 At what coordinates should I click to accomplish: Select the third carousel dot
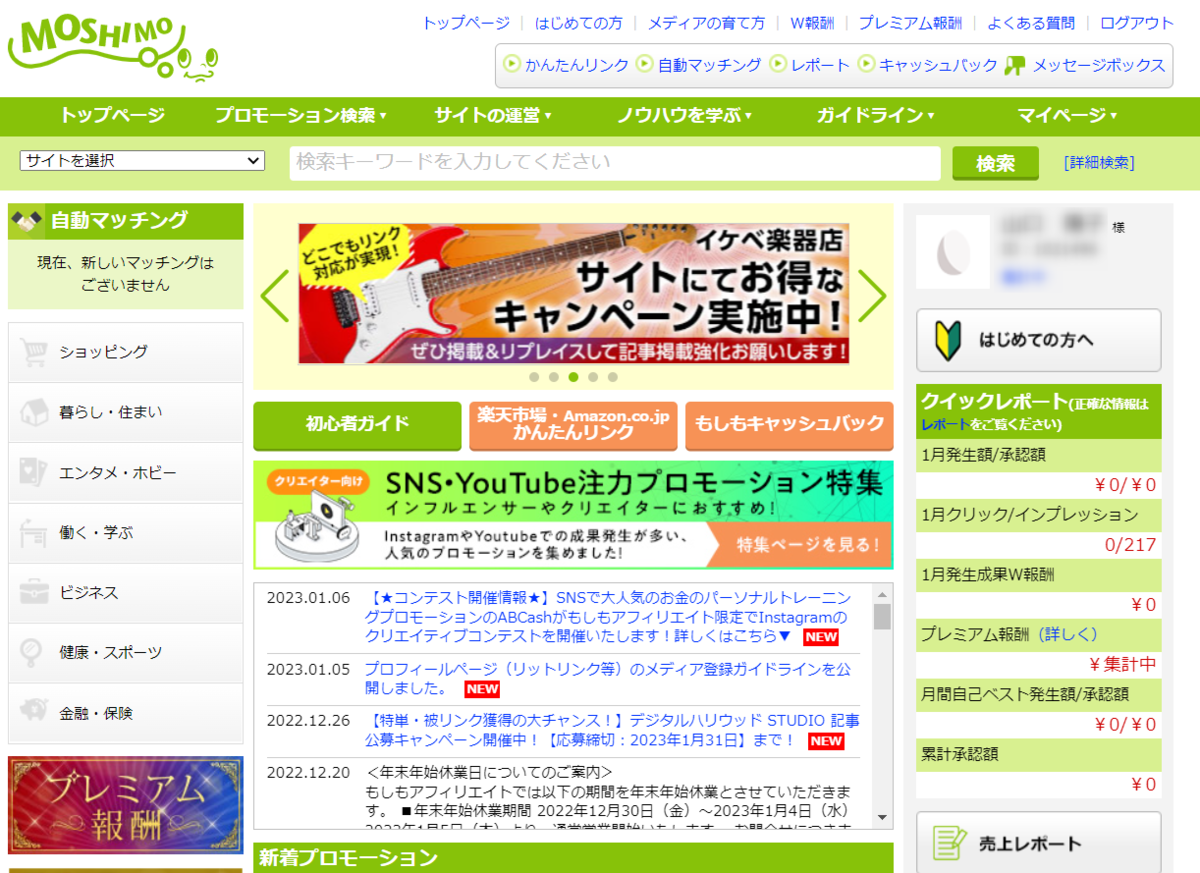573,377
